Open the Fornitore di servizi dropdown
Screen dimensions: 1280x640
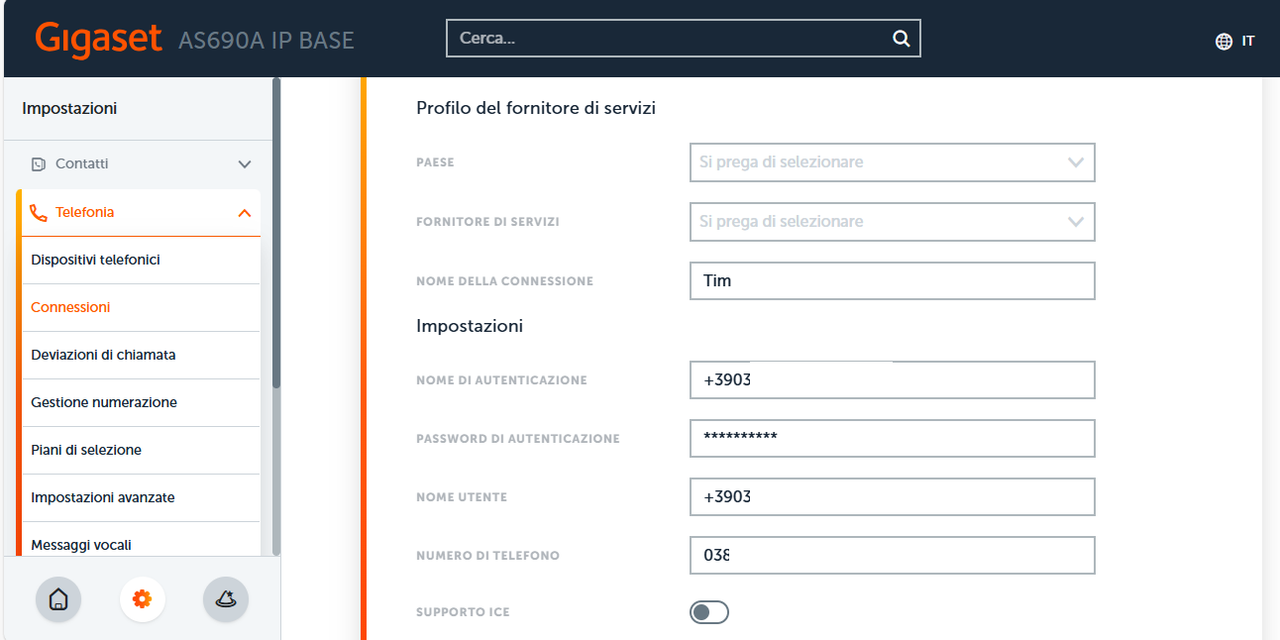pyautogui.click(x=892, y=222)
